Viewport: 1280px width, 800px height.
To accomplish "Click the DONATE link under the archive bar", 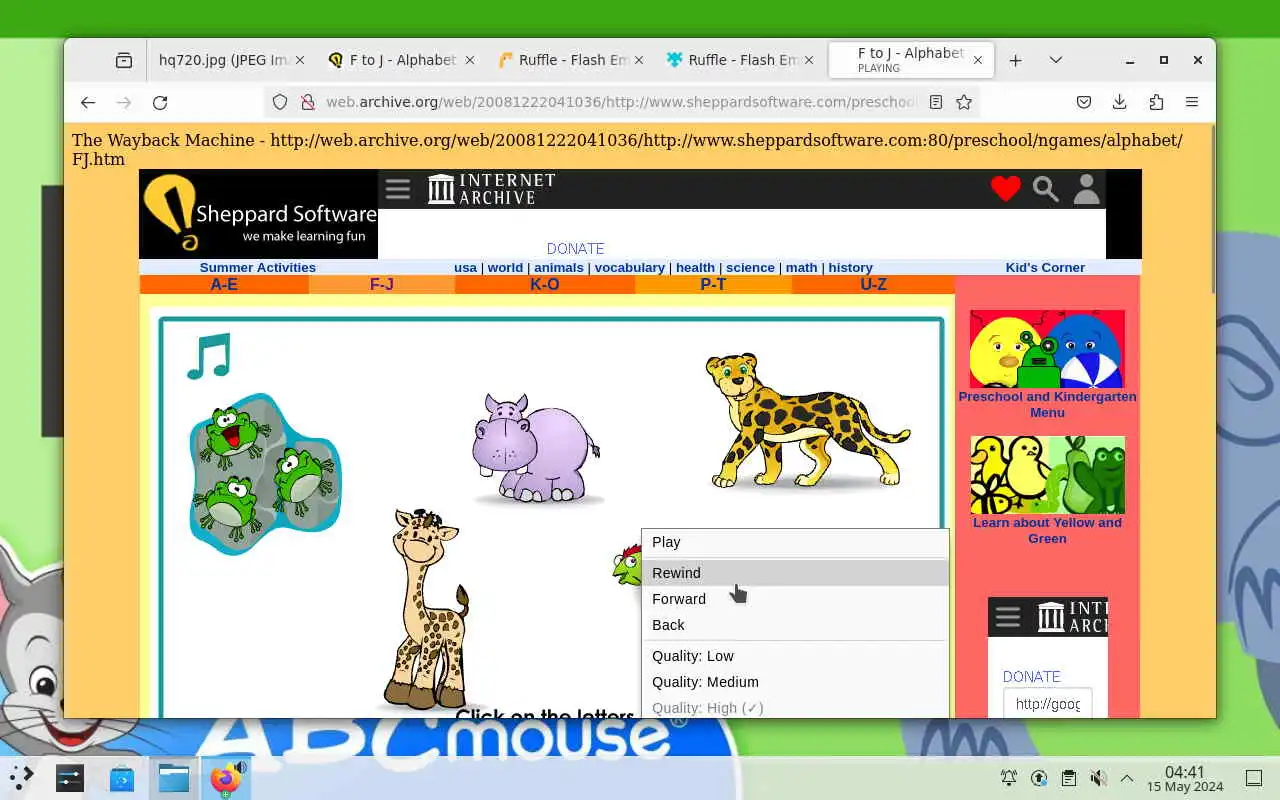I will 575,248.
